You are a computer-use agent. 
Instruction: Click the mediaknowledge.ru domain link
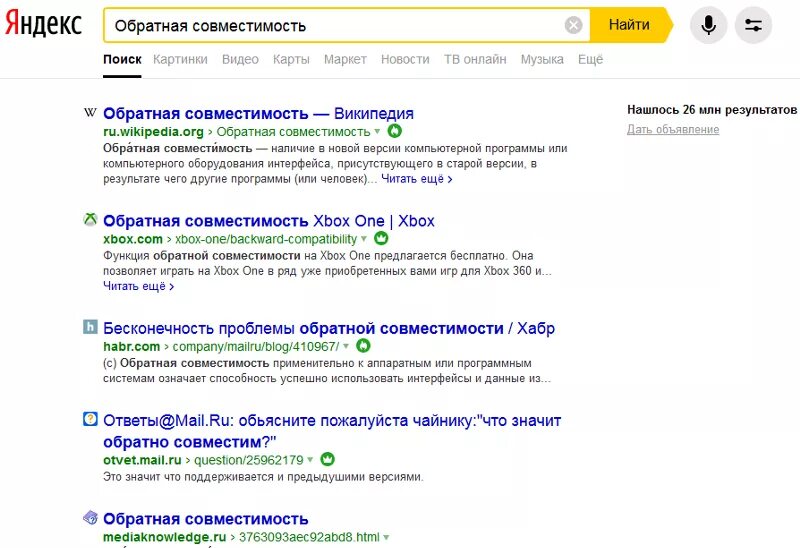[x=164, y=537]
